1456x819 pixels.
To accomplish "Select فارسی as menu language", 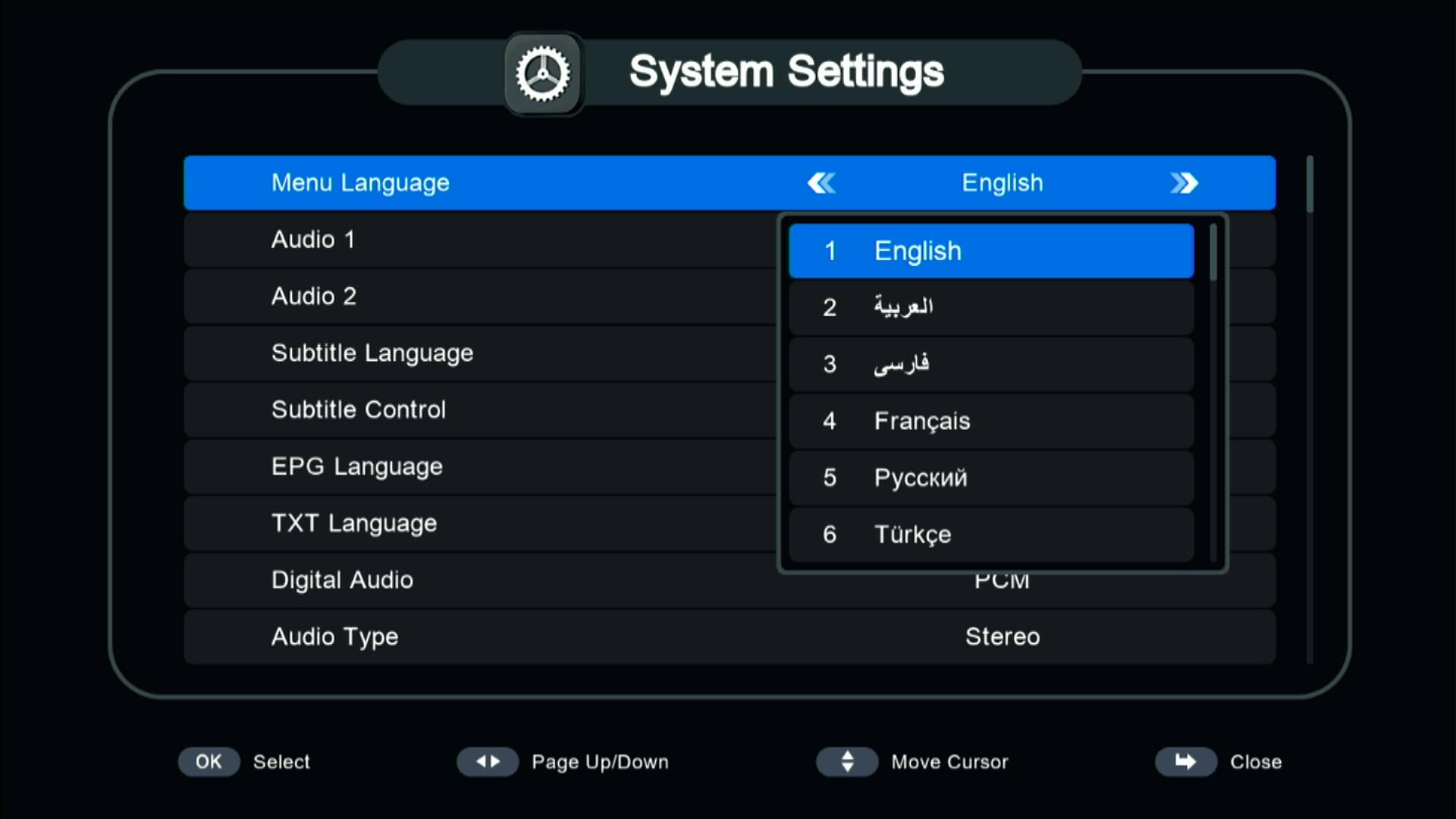I will [x=991, y=364].
